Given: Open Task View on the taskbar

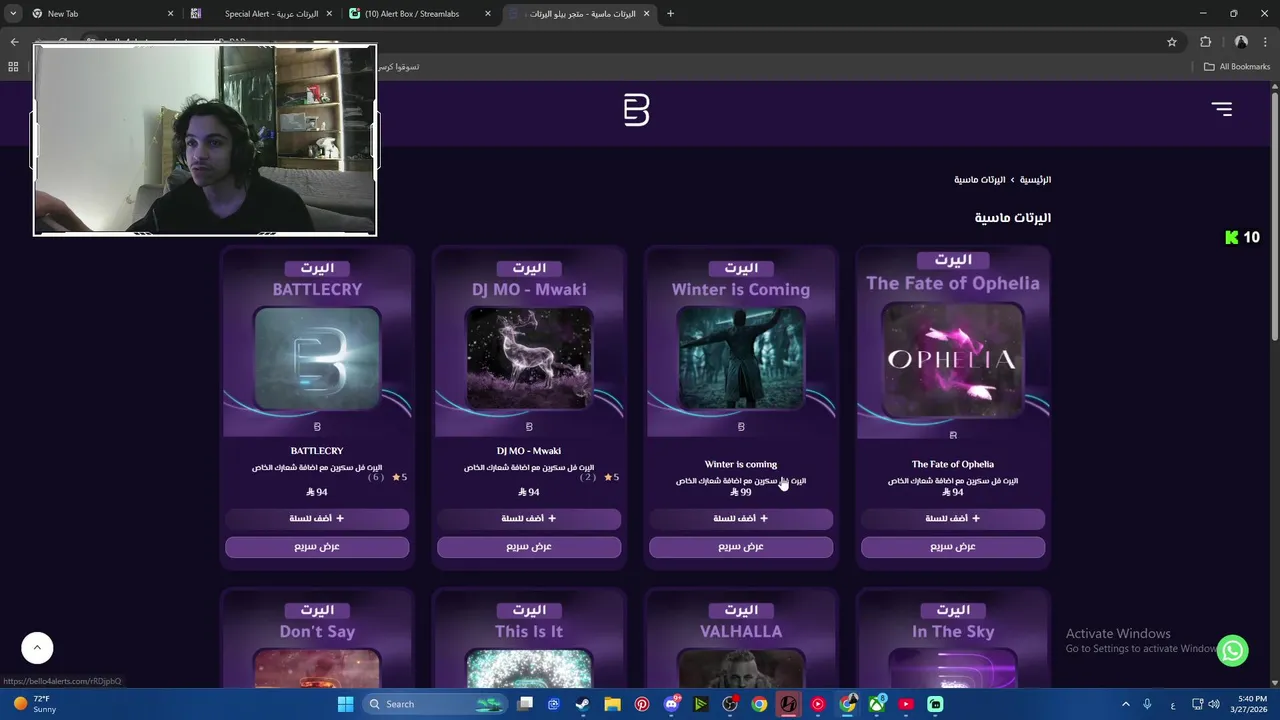Looking at the screenshot, I should (525, 704).
